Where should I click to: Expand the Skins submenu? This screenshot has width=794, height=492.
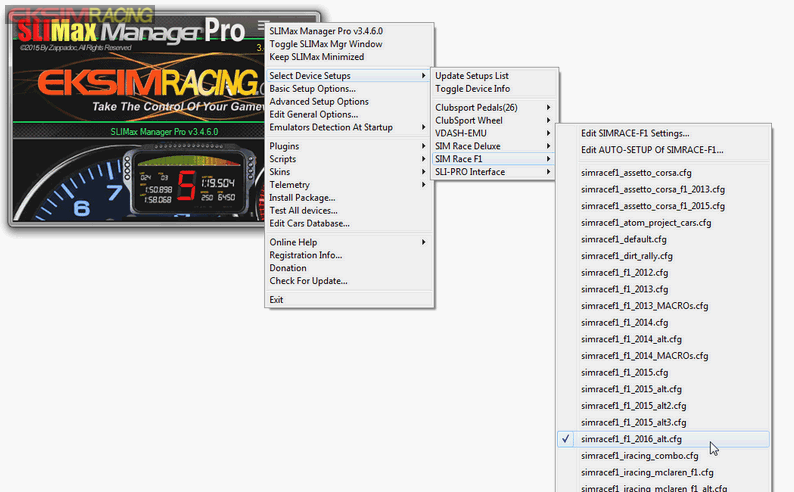point(348,172)
